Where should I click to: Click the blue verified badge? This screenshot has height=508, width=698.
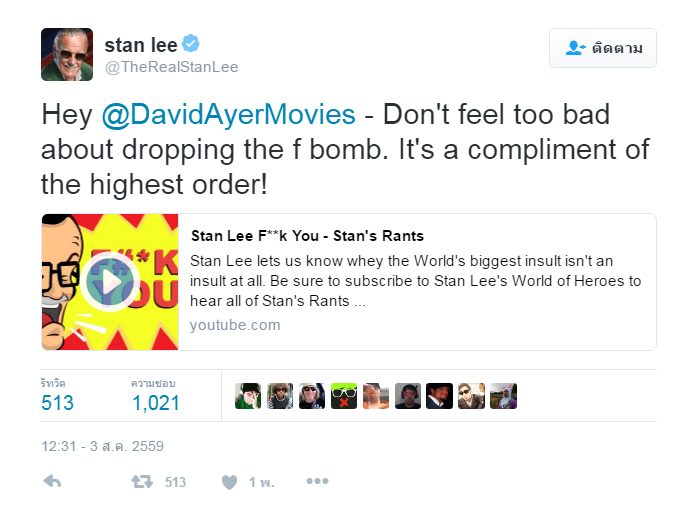tap(190, 44)
